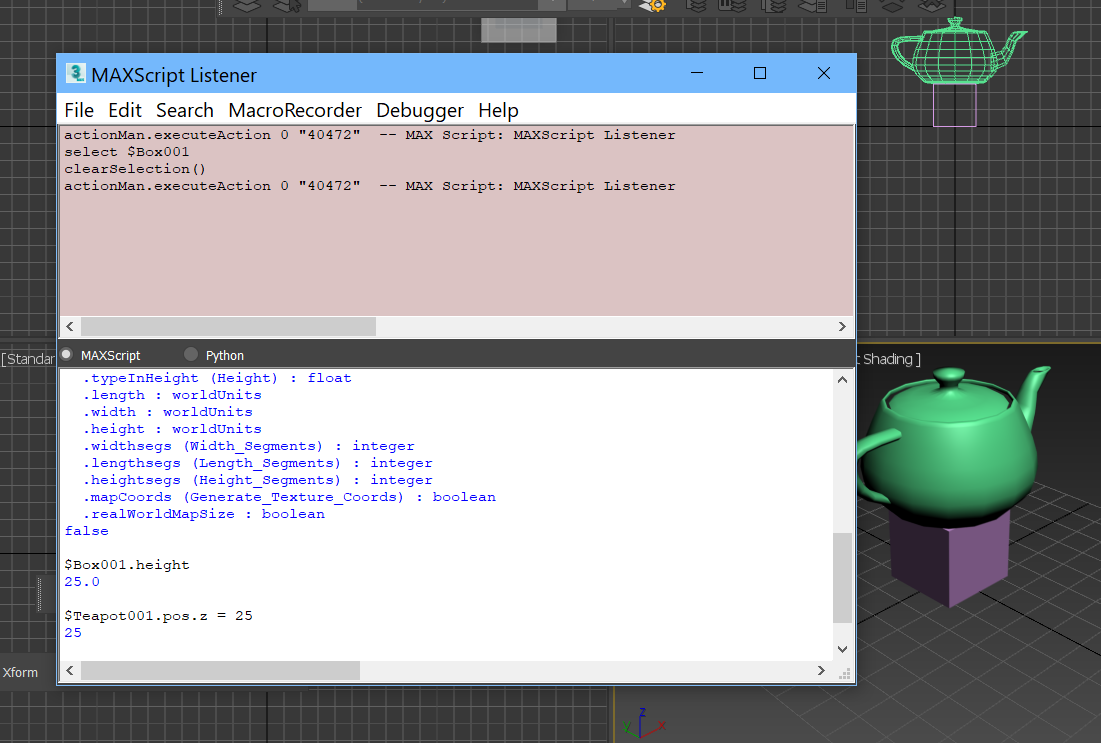Click the '25.0' result value
Viewport: 1101px width, 743px height.
tap(82, 581)
